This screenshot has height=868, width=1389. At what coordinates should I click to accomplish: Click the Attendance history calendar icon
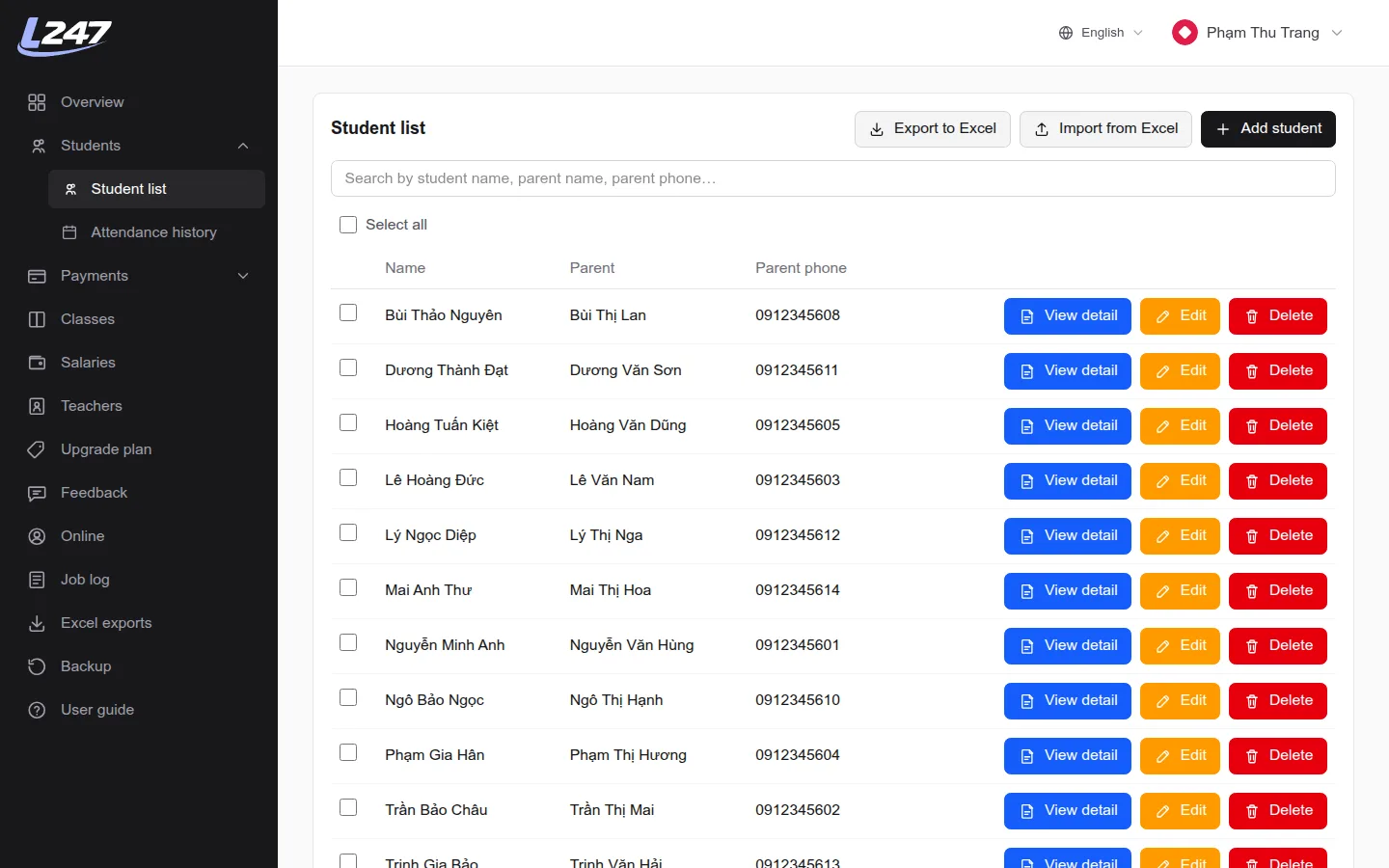pyautogui.click(x=69, y=232)
